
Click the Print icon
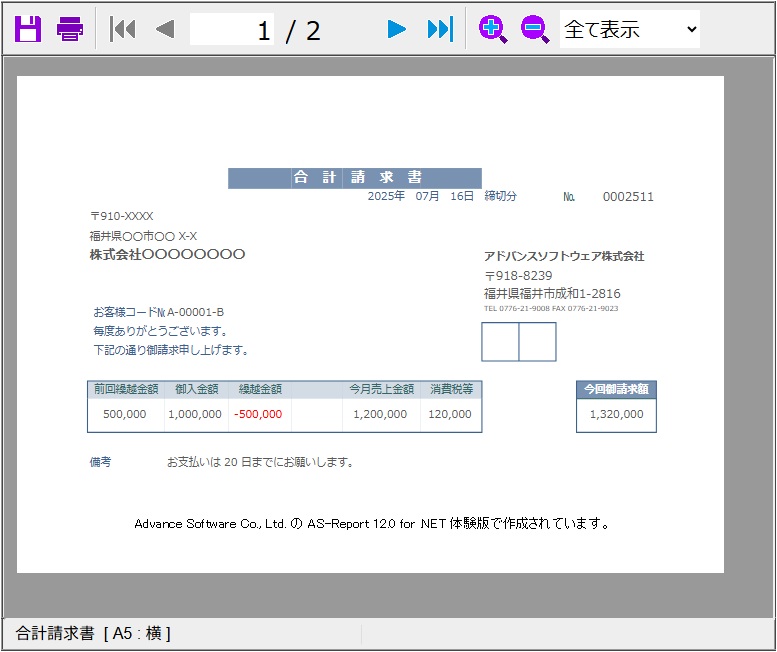coord(70,29)
